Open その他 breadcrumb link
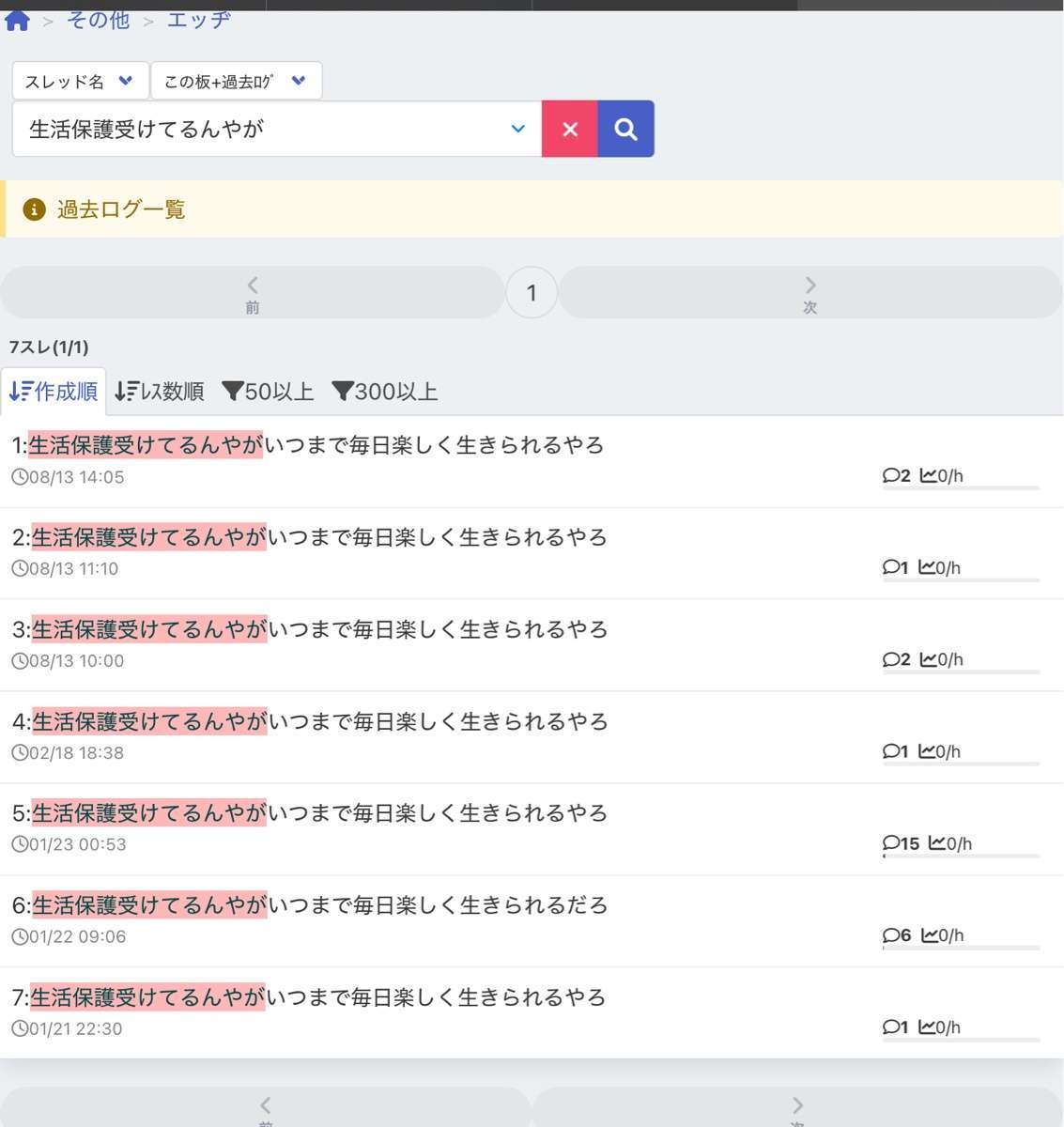Screen dimensions: 1064x1127 pos(99,20)
